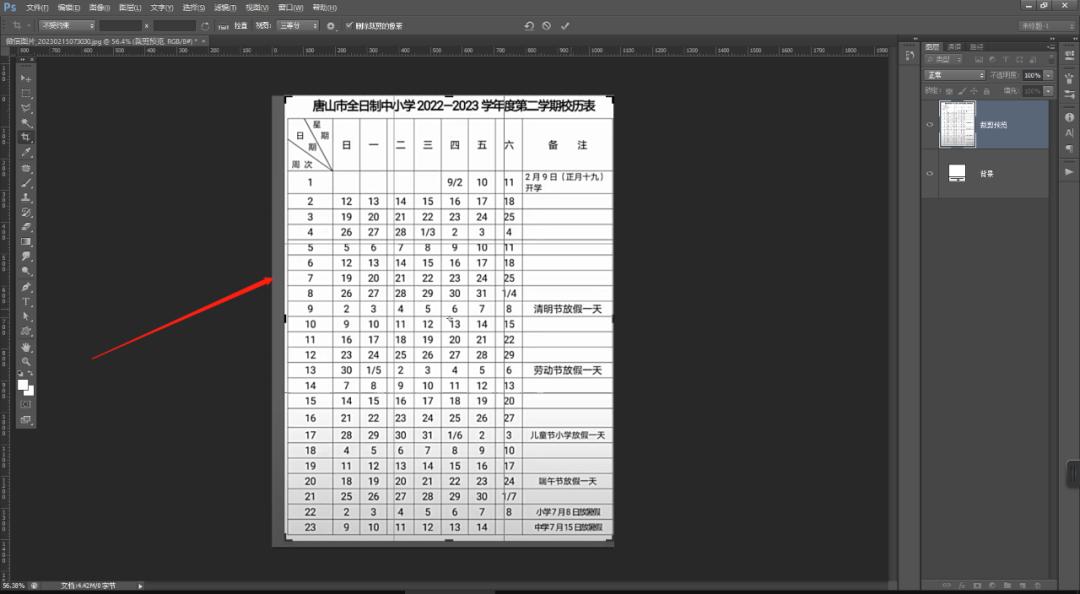This screenshot has width=1080, height=594.
Task: Toggle the 删除裁剪的像素 checkbox
Action: [348, 25]
